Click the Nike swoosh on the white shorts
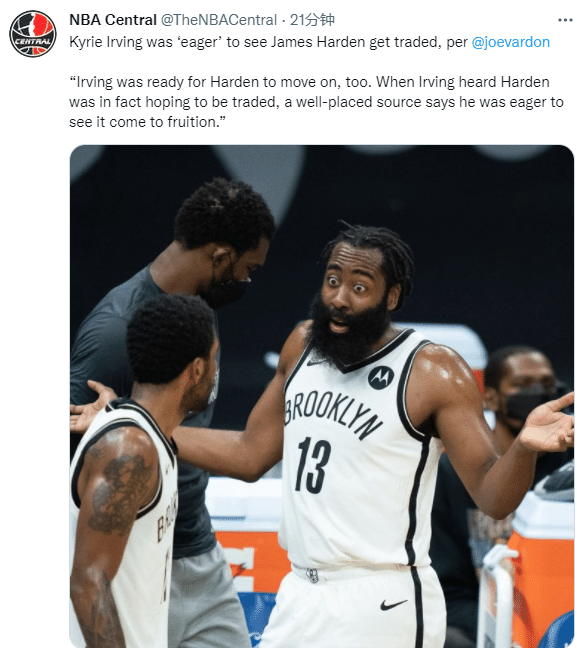This screenshot has width=577, height=648. (x=393, y=605)
